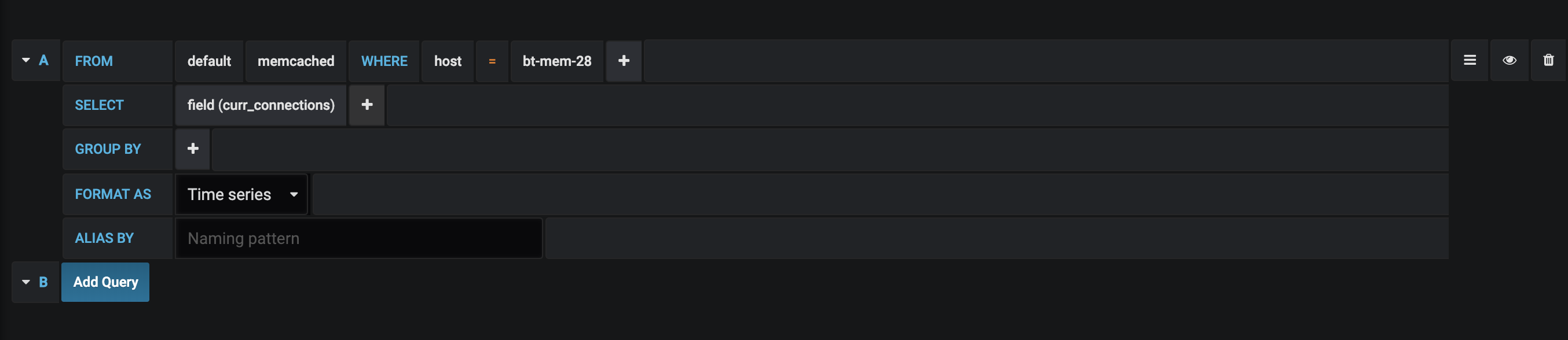Open the Time series format dropdown

[241, 195]
